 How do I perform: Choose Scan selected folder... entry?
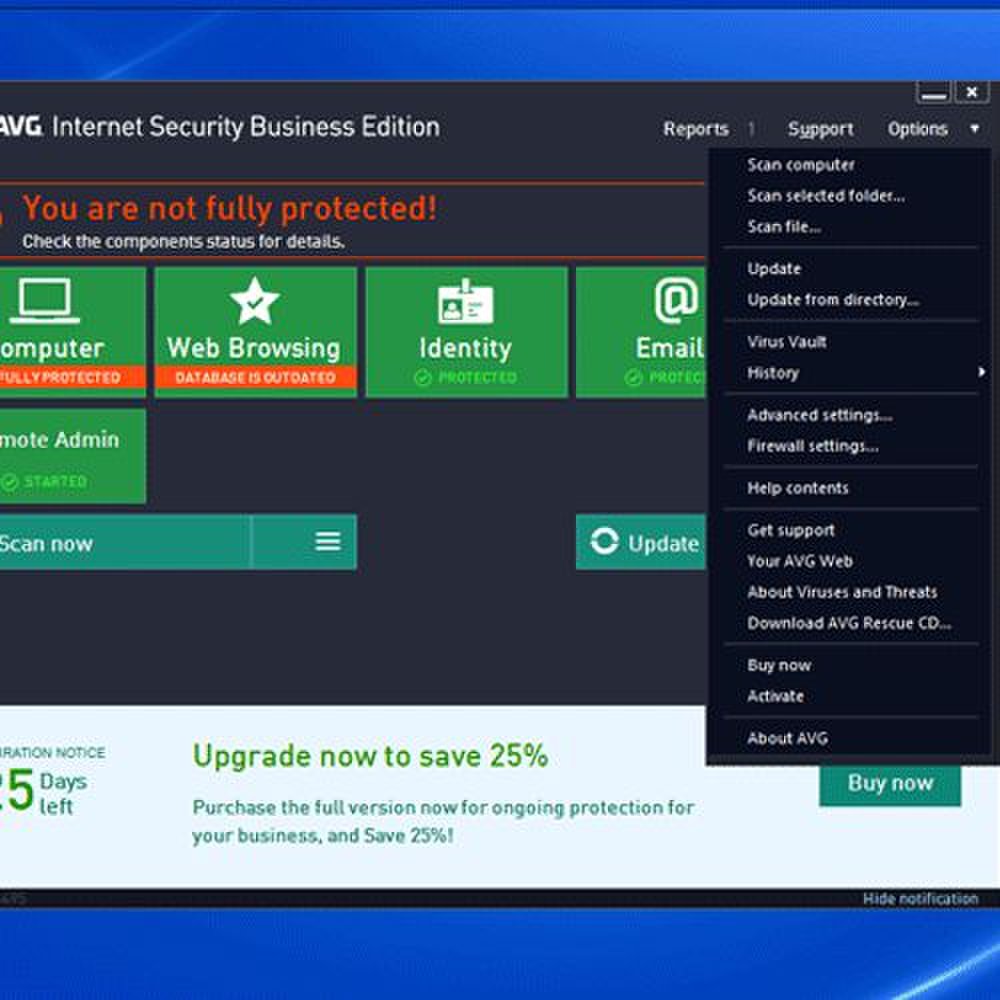pos(826,196)
